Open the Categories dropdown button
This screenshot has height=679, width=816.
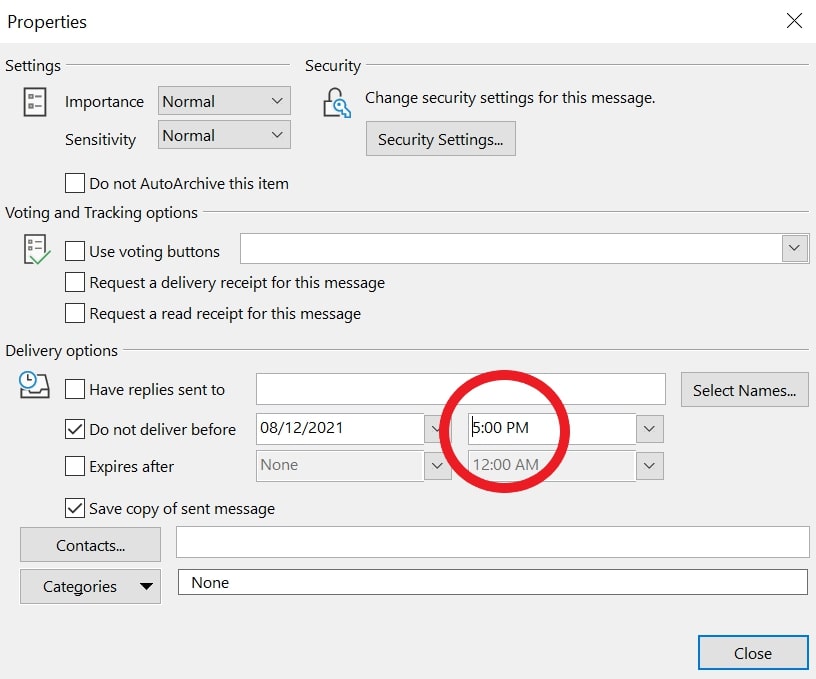coord(90,586)
